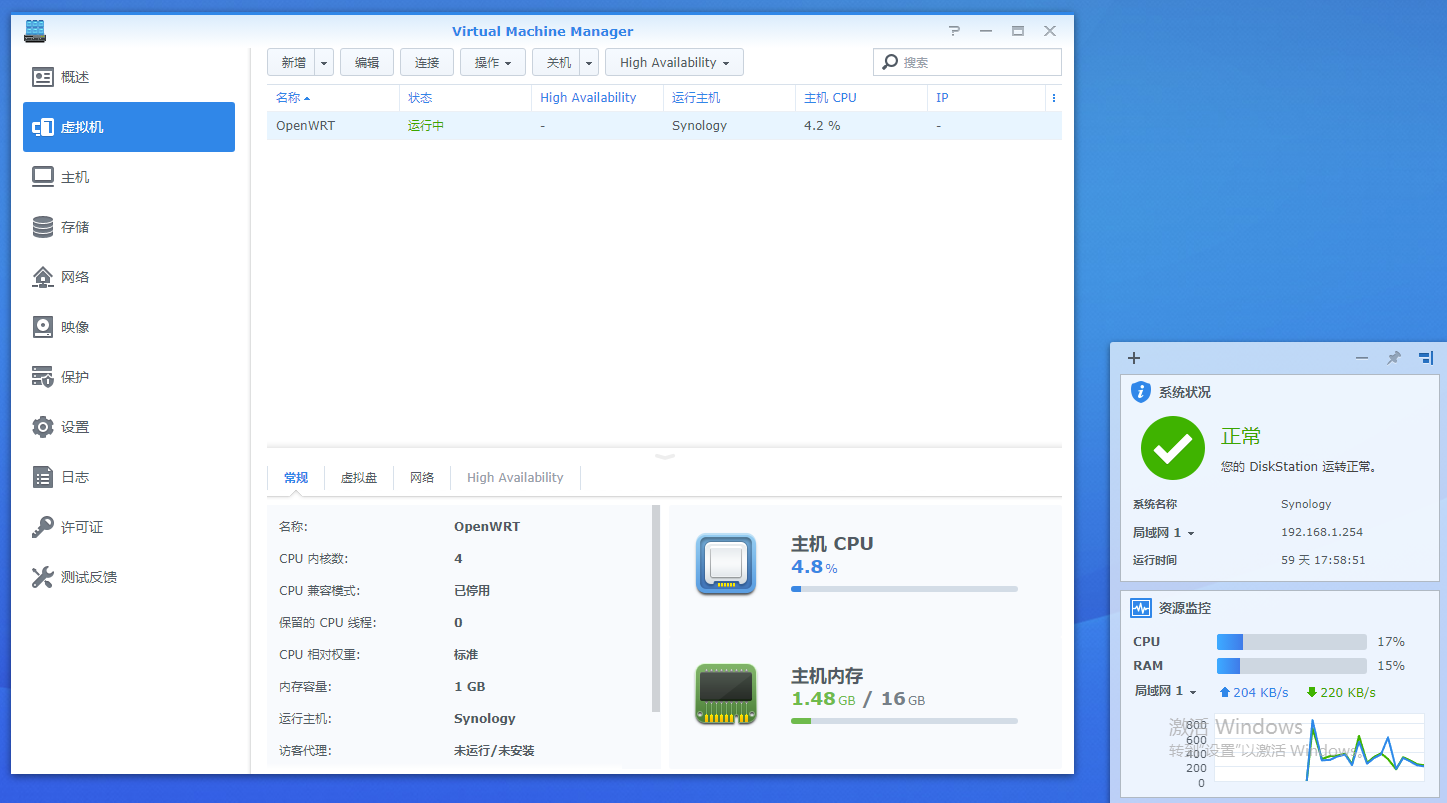Click the green 正常 status checkmark
This screenshot has height=803, width=1447.
[x=1173, y=448]
